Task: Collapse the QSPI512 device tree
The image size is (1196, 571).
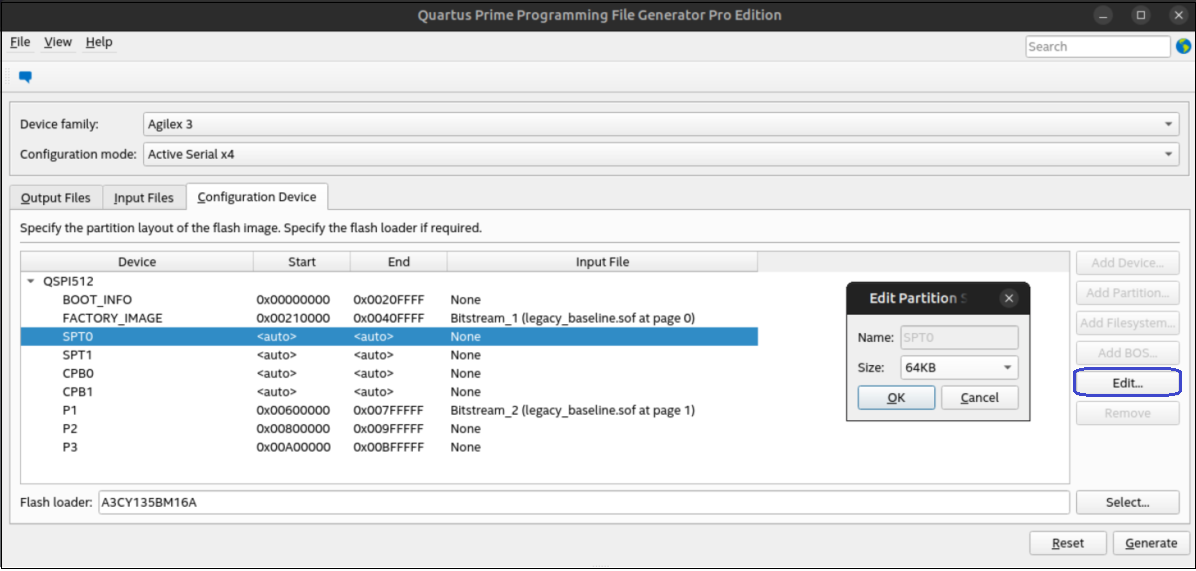Action: point(31,281)
